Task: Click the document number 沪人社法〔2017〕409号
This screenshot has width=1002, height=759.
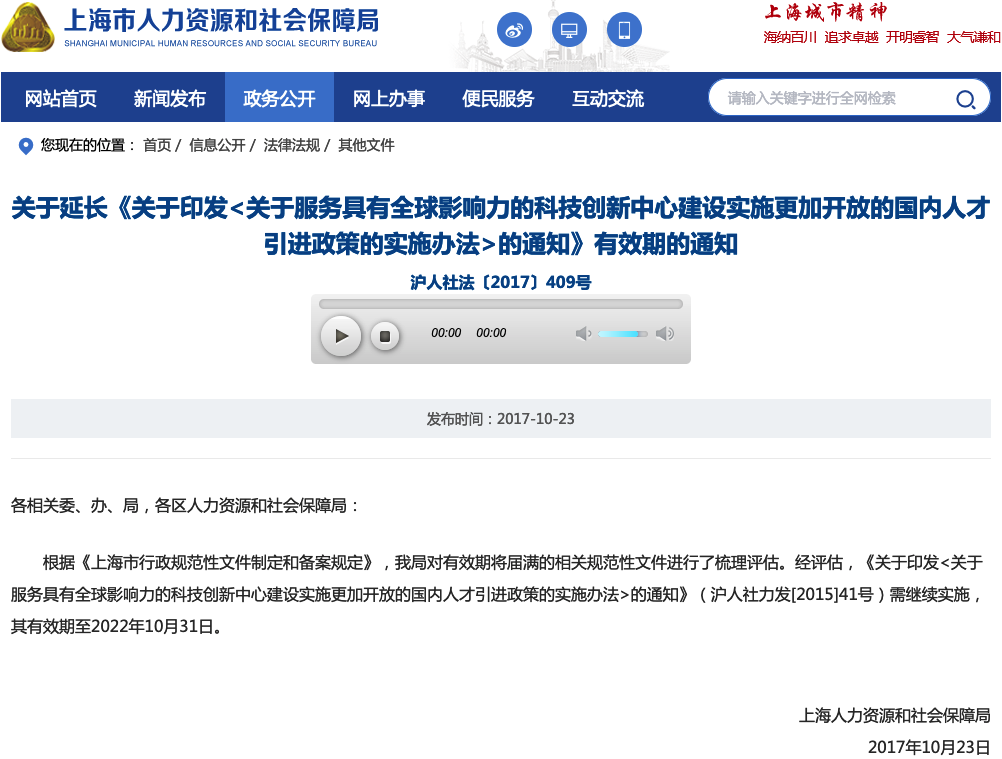Action: pyautogui.click(x=501, y=282)
